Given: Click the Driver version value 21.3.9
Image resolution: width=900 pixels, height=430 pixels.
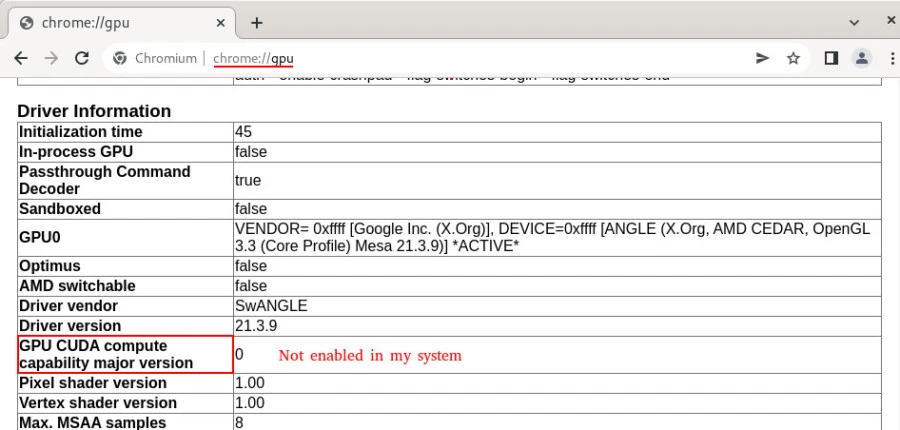Looking at the screenshot, I should (255, 326).
